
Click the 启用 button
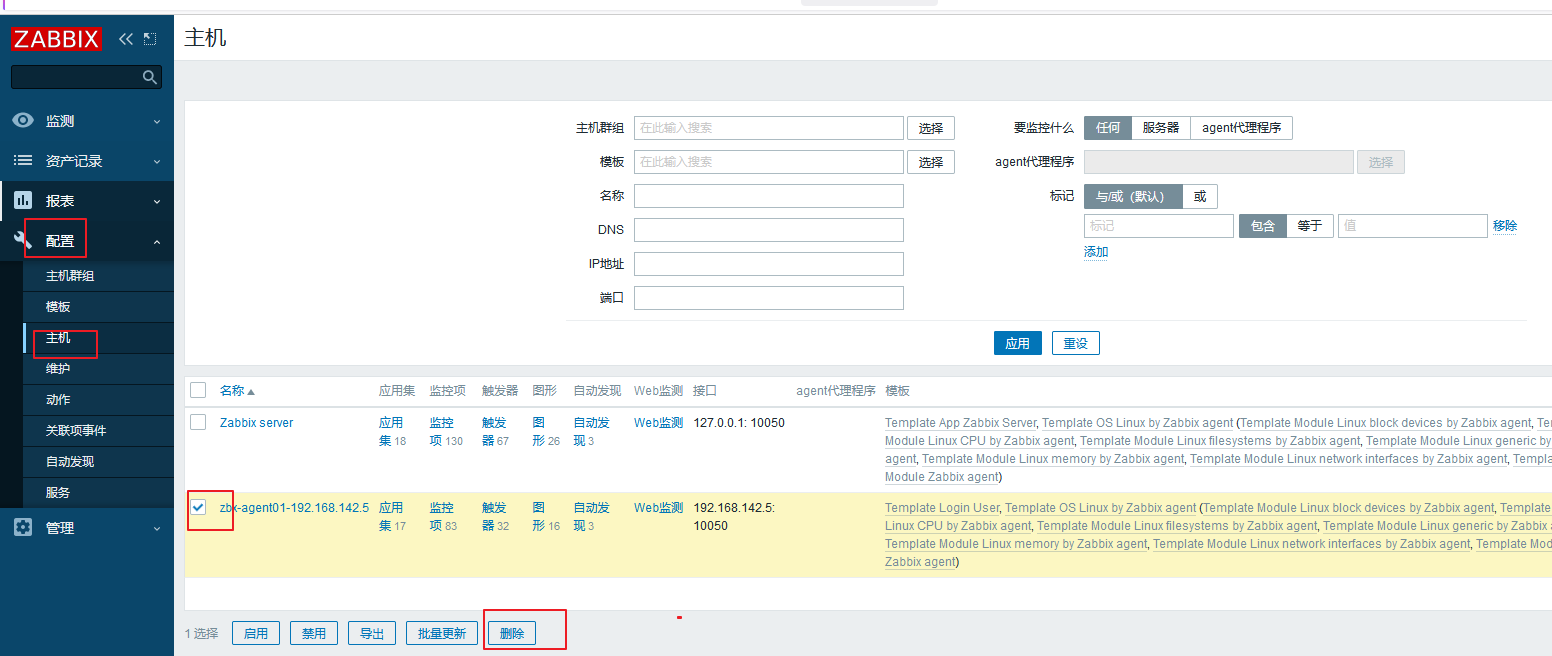[x=256, y=633]
